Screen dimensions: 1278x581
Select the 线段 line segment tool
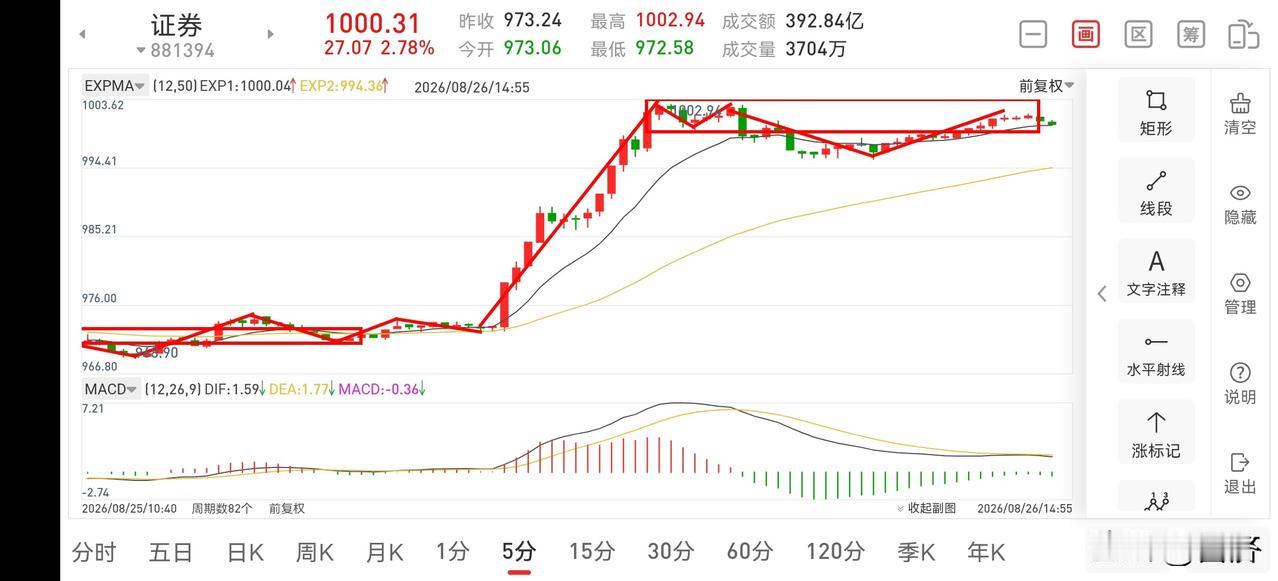(1156, 191)
